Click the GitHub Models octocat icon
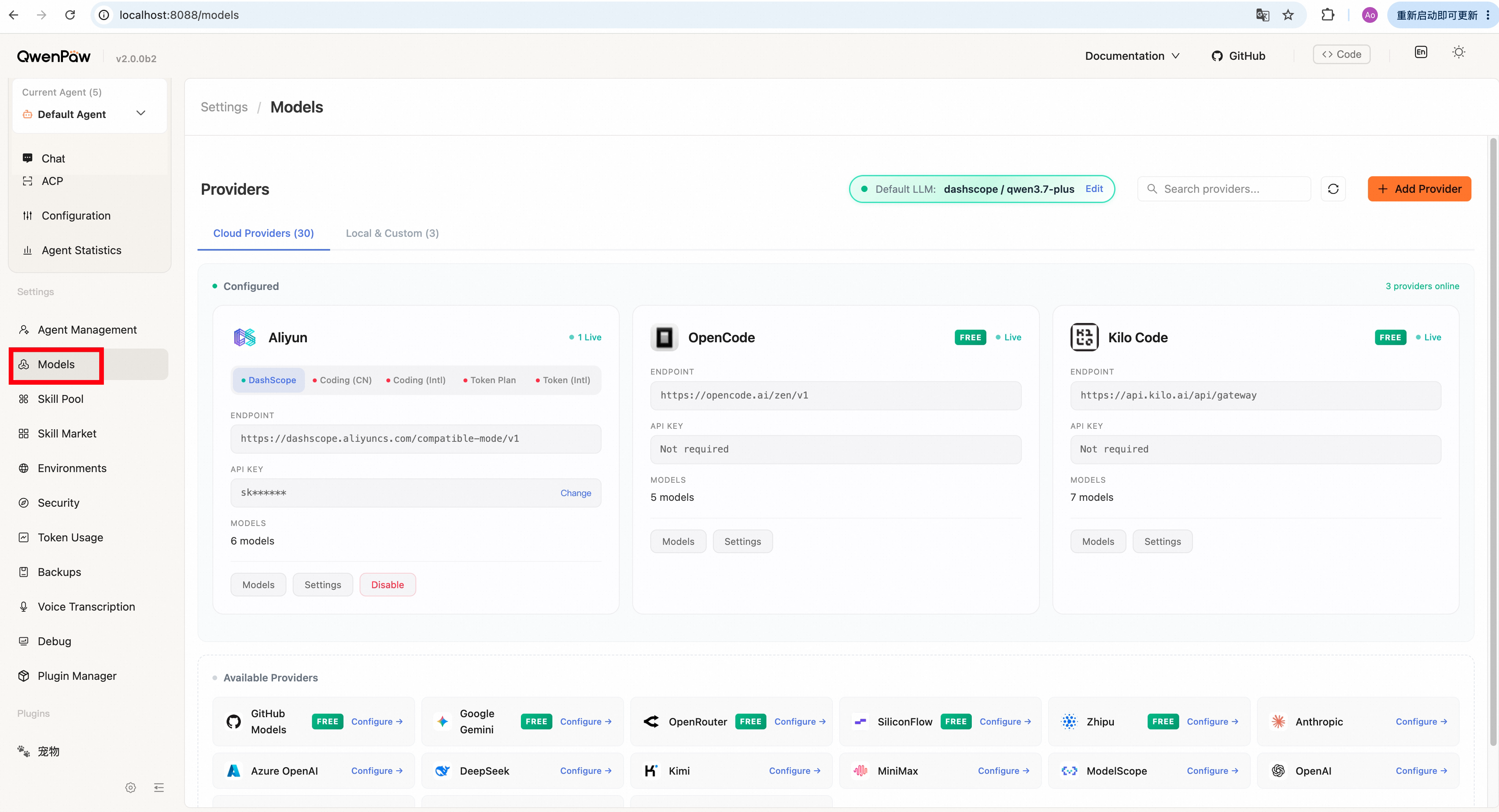 tap(233, 721)
